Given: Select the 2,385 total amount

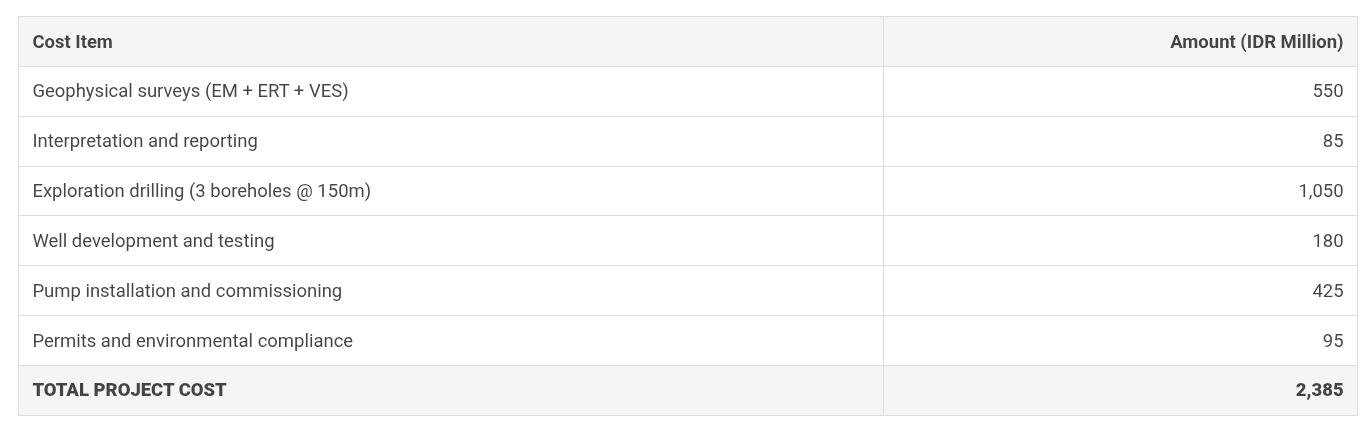Looking at the screenshot, I should click(x=1319, y=390).
